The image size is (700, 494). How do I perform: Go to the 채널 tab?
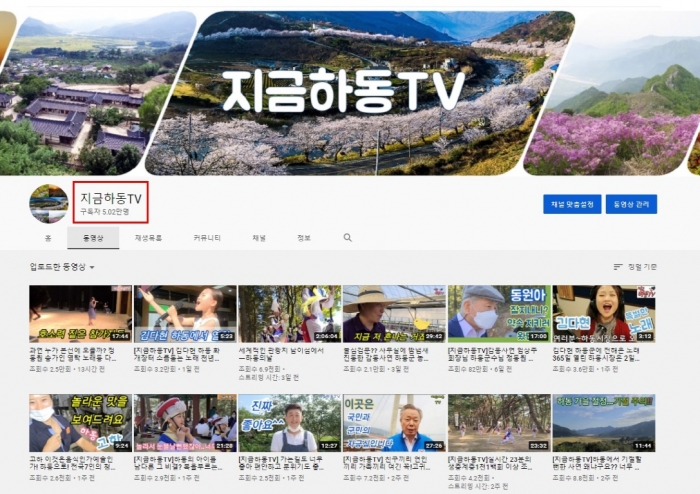pos(259,238)
